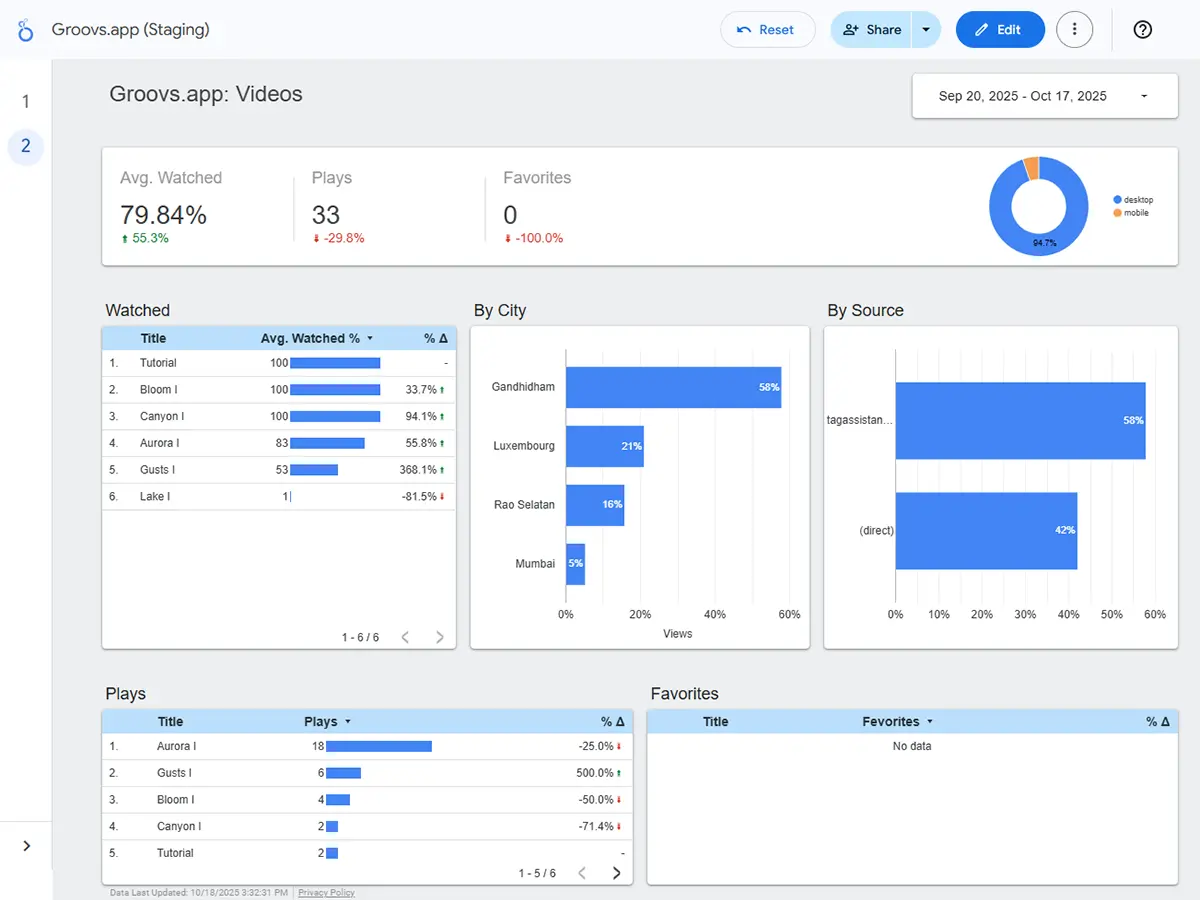Click next page arrow in Watched table
This screenshot has width=1200, height=900.
coord(439,637)
